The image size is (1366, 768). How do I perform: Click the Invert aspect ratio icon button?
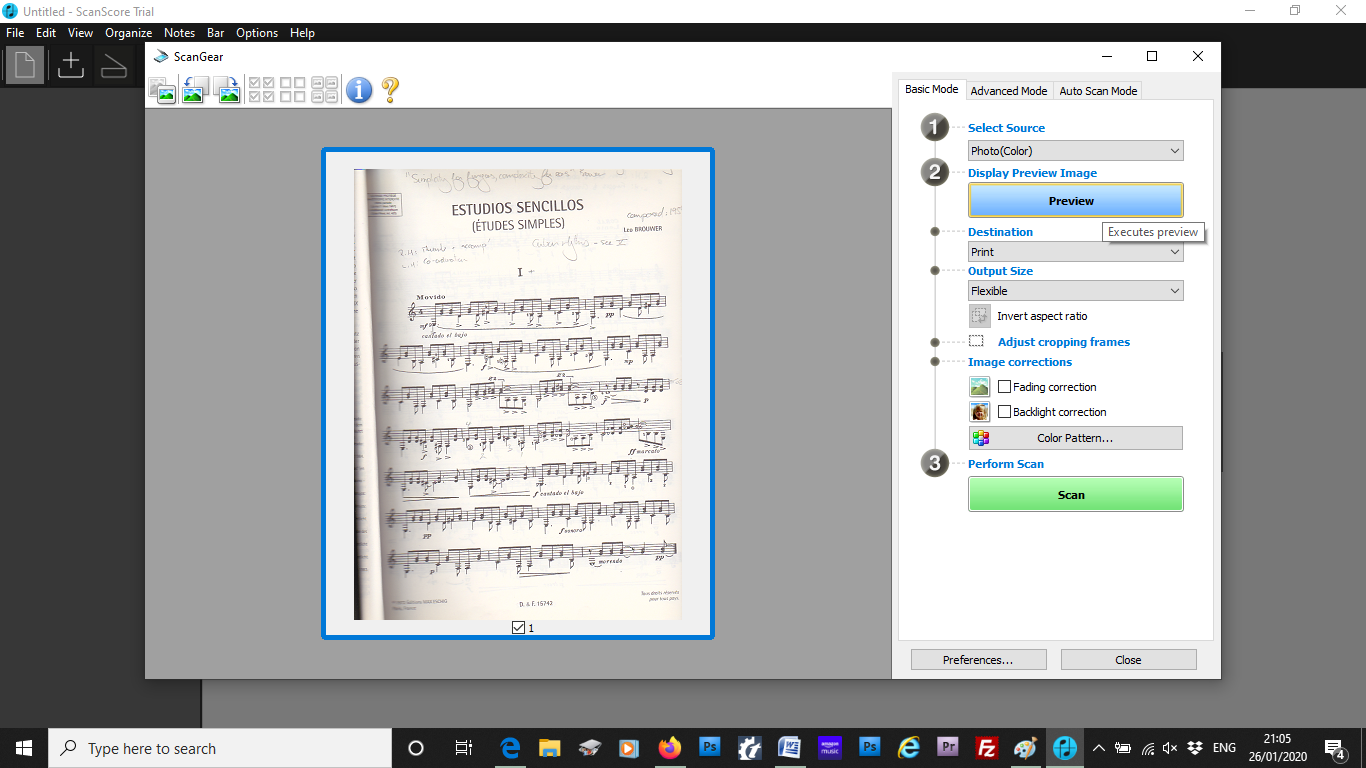(980, 316)
